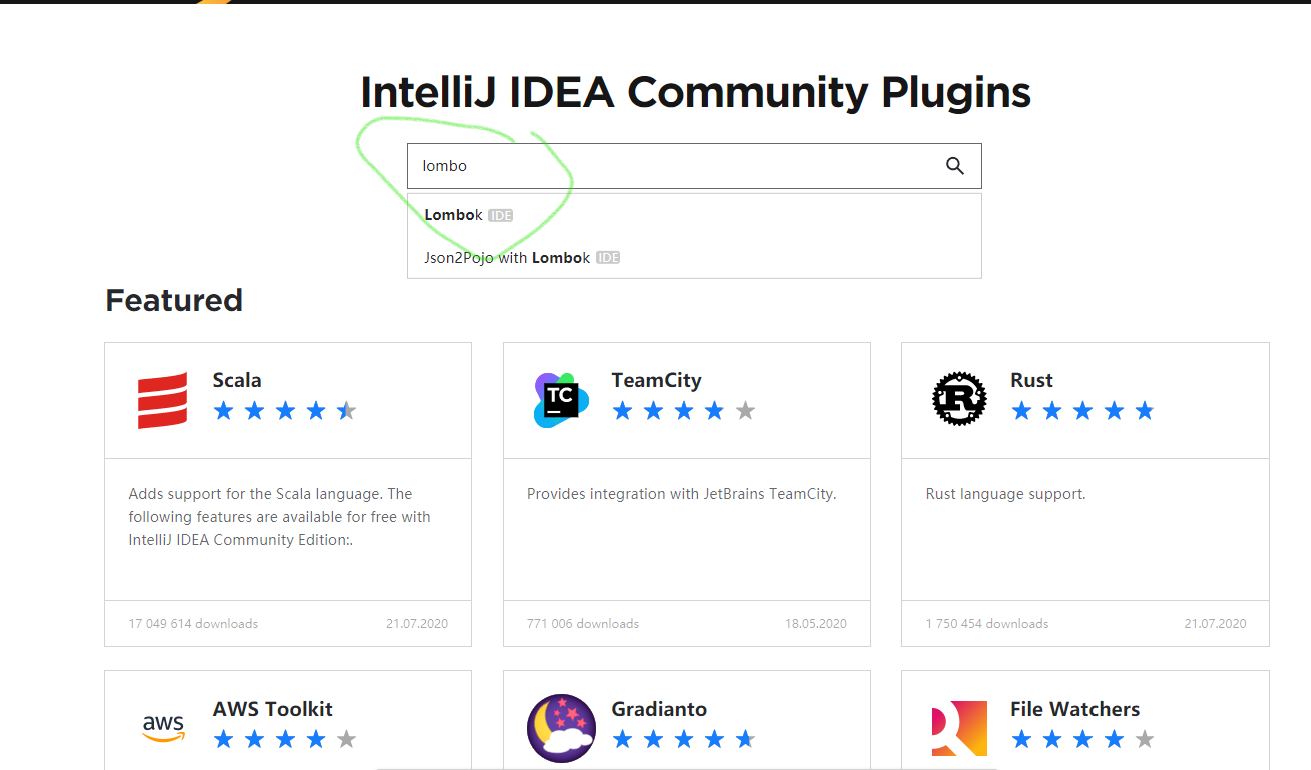Open the Rust plugin page
Image resolution: width=1311 pixels, height=770 pixels.
1031,380
